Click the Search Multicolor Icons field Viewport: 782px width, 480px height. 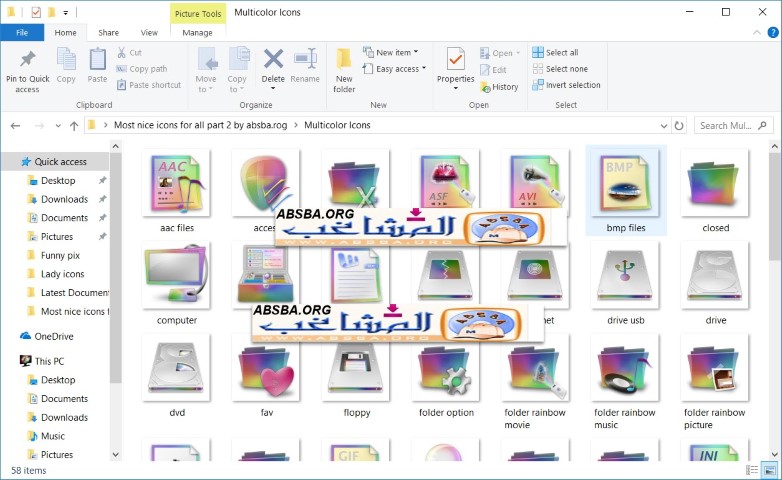click(x=733, y=126)
